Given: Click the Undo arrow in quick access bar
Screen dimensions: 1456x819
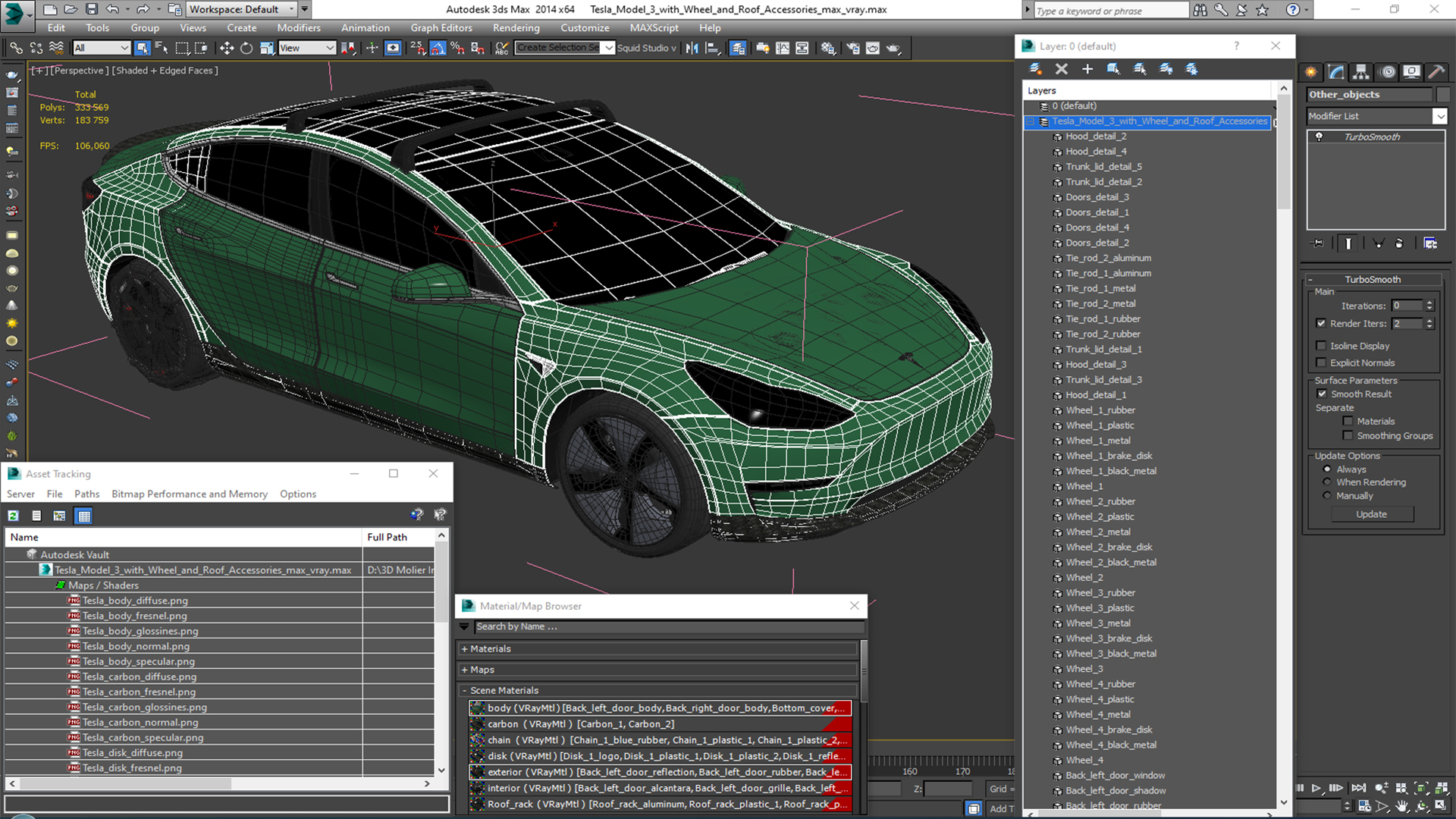Looking at the screenshot, I should click(x=112, y=9).
